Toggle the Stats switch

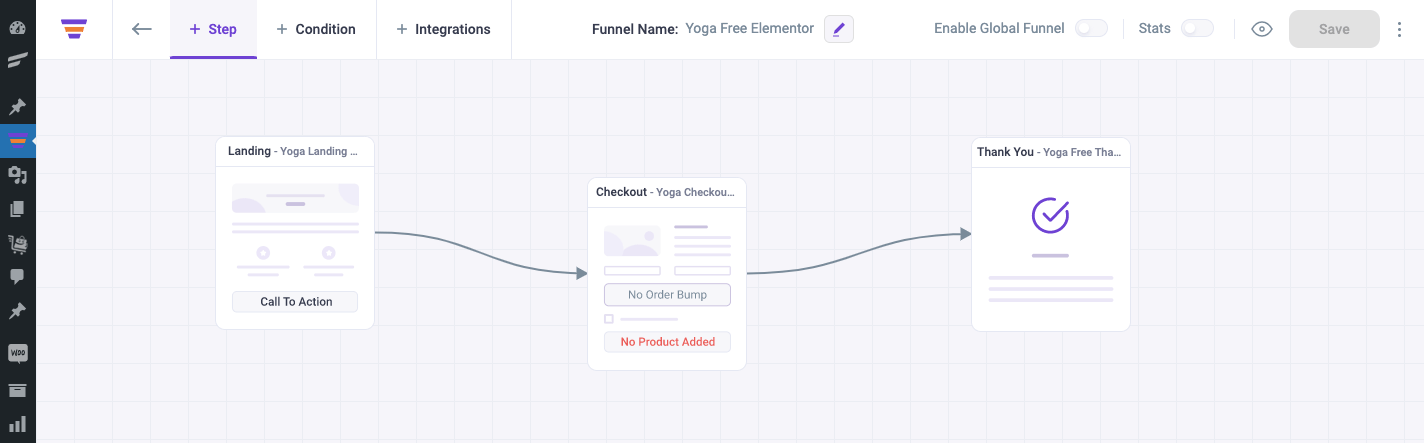(1197, 29)
